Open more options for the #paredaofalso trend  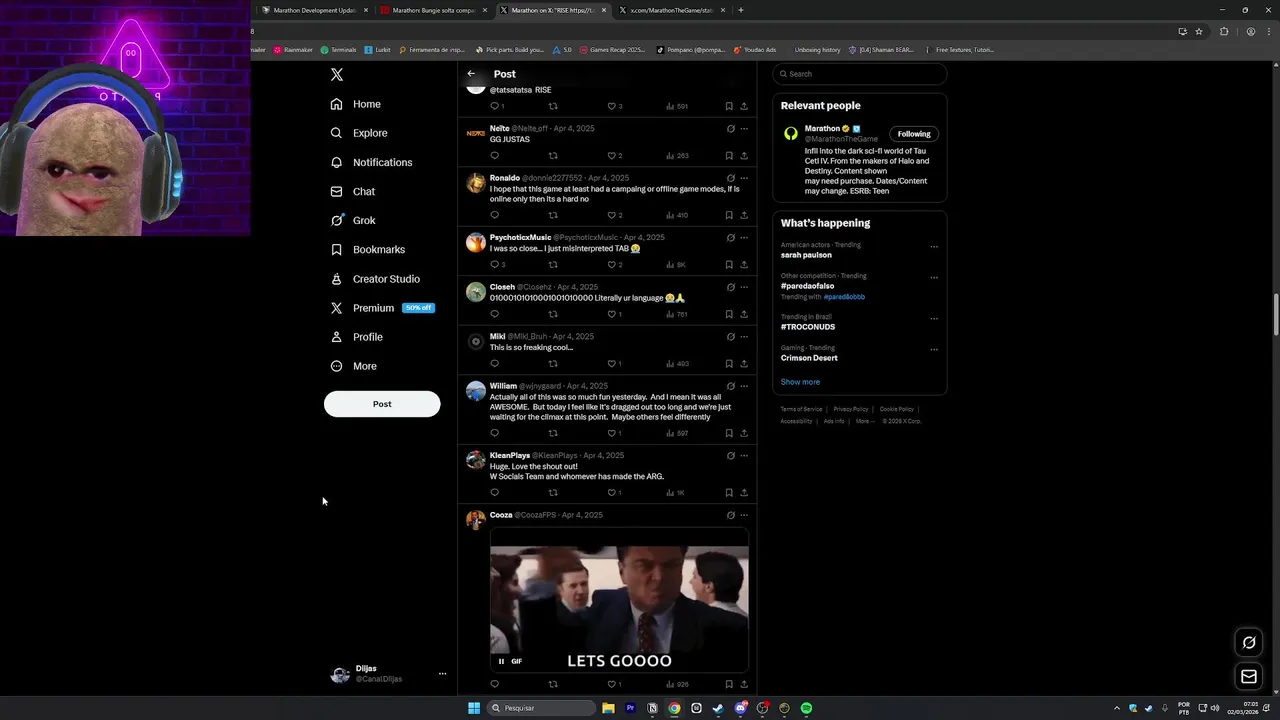(x=934, y=277)
